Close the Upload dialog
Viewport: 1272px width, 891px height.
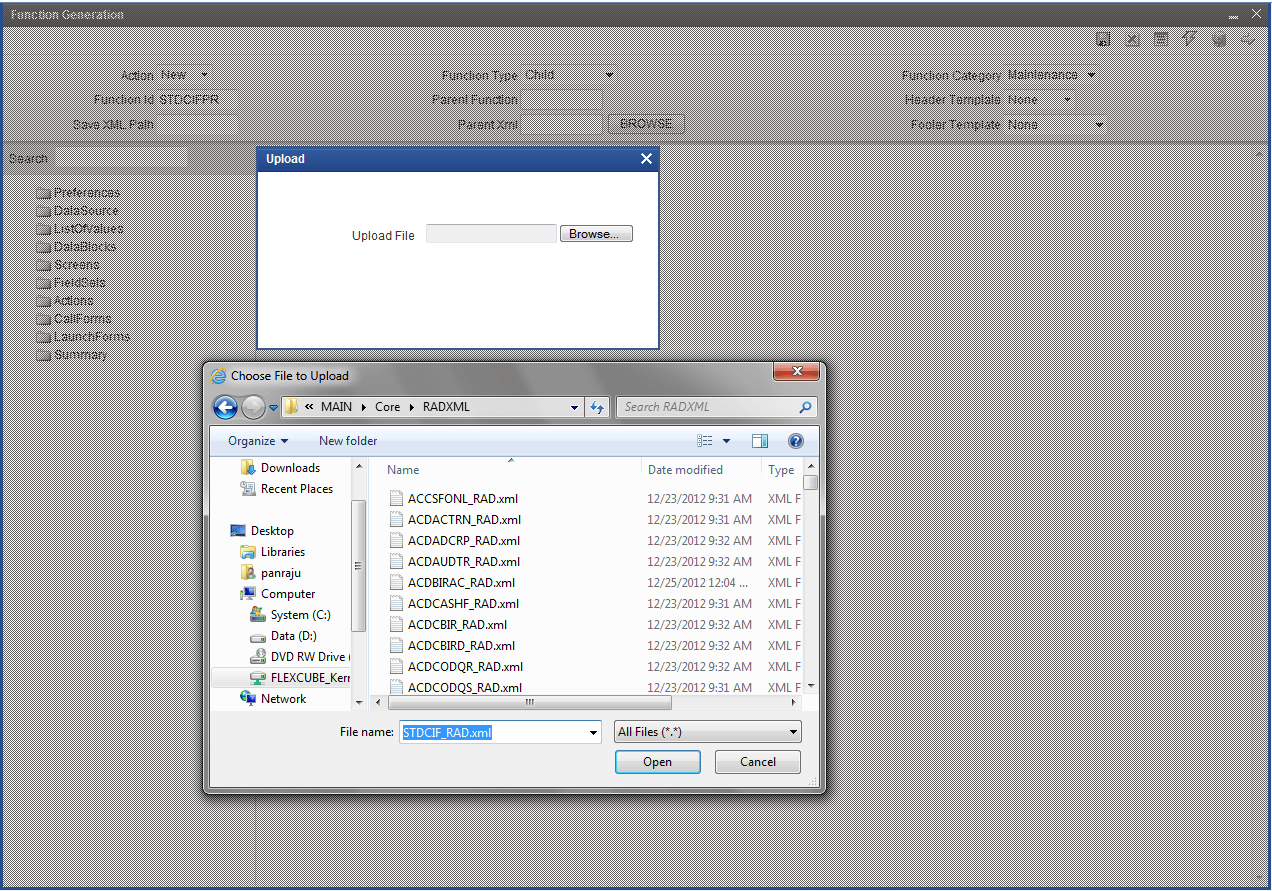coord(646,159)
